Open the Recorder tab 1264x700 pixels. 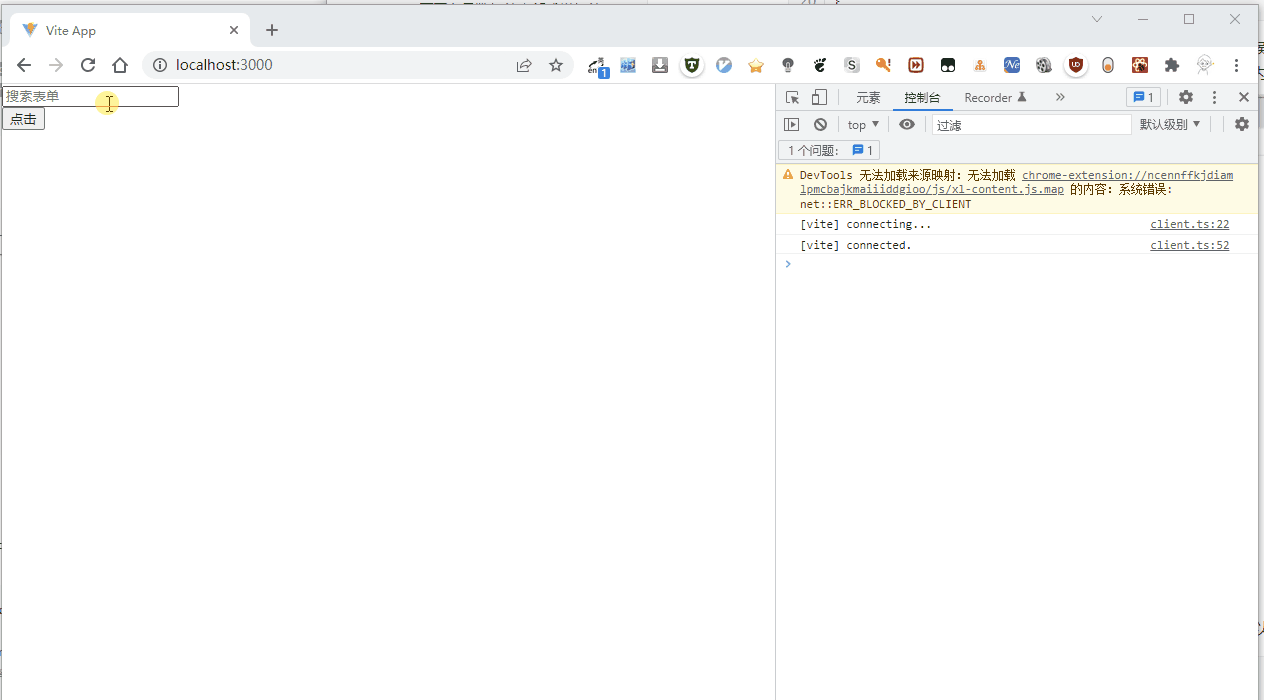coord(995,98)
